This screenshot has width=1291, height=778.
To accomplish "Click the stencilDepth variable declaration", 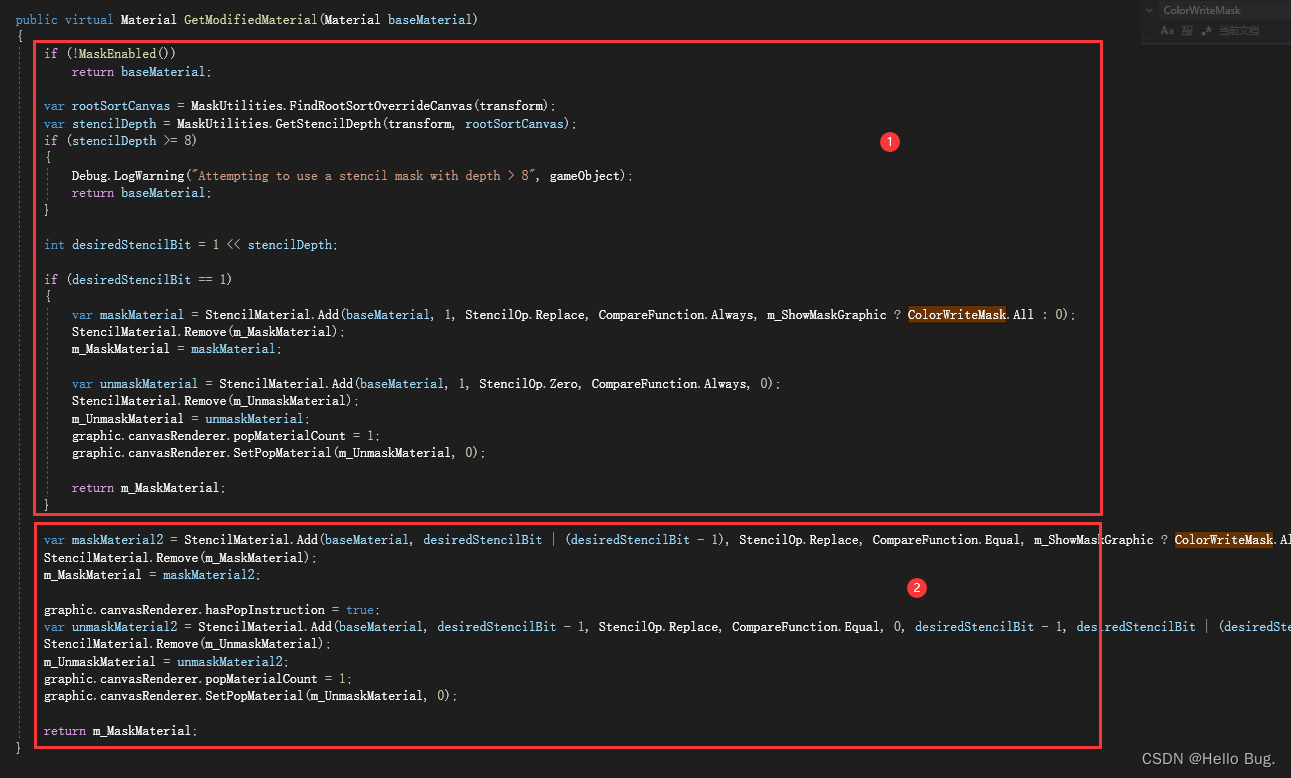I will pyautogui.click(x=113, y=122).
